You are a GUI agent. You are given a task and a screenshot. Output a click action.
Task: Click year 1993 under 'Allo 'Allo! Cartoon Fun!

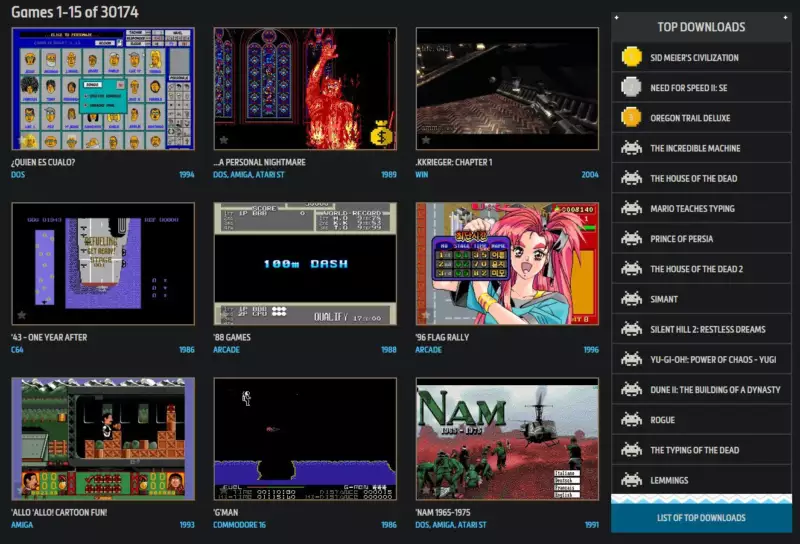pos(187,525)
